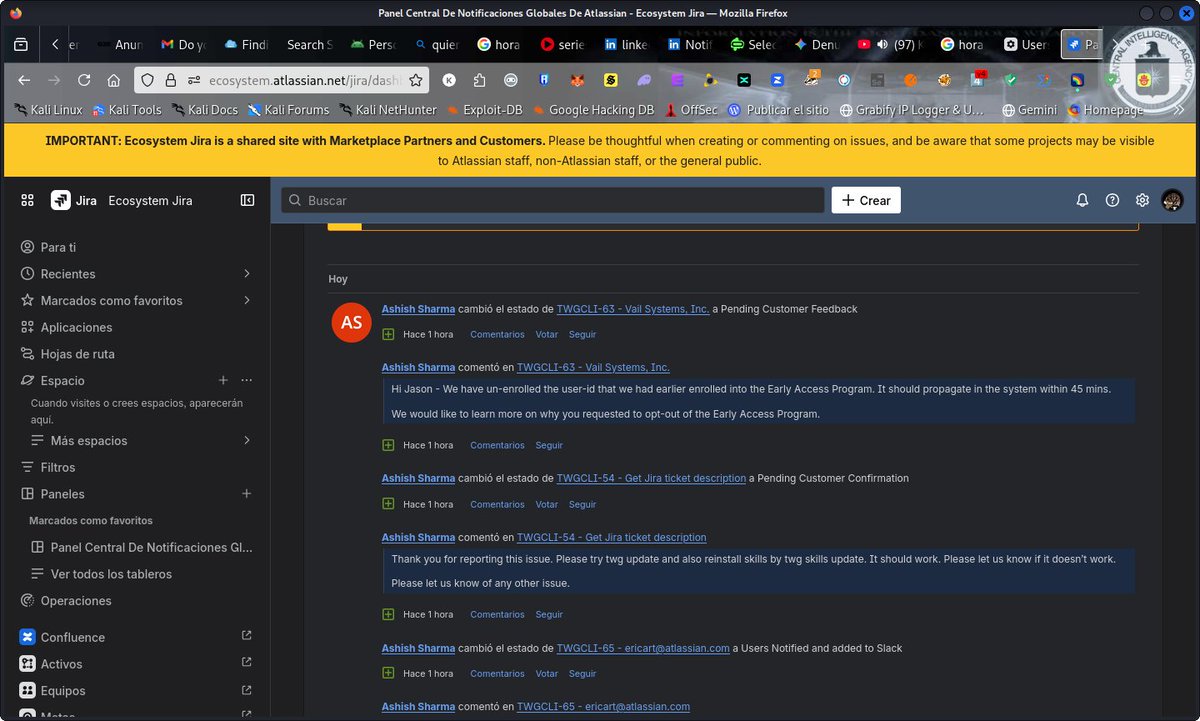This screenshot has width=1200, height=721.
Task: Click Comentarios under the TWGCLI-65 status change
Action: tap(497, 674)
